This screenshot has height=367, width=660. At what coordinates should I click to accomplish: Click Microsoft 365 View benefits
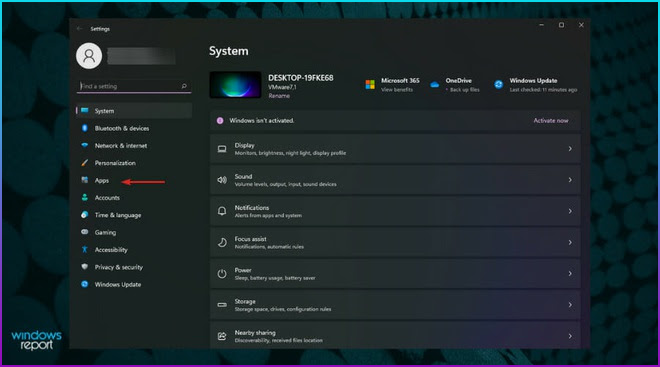point(397,90)
